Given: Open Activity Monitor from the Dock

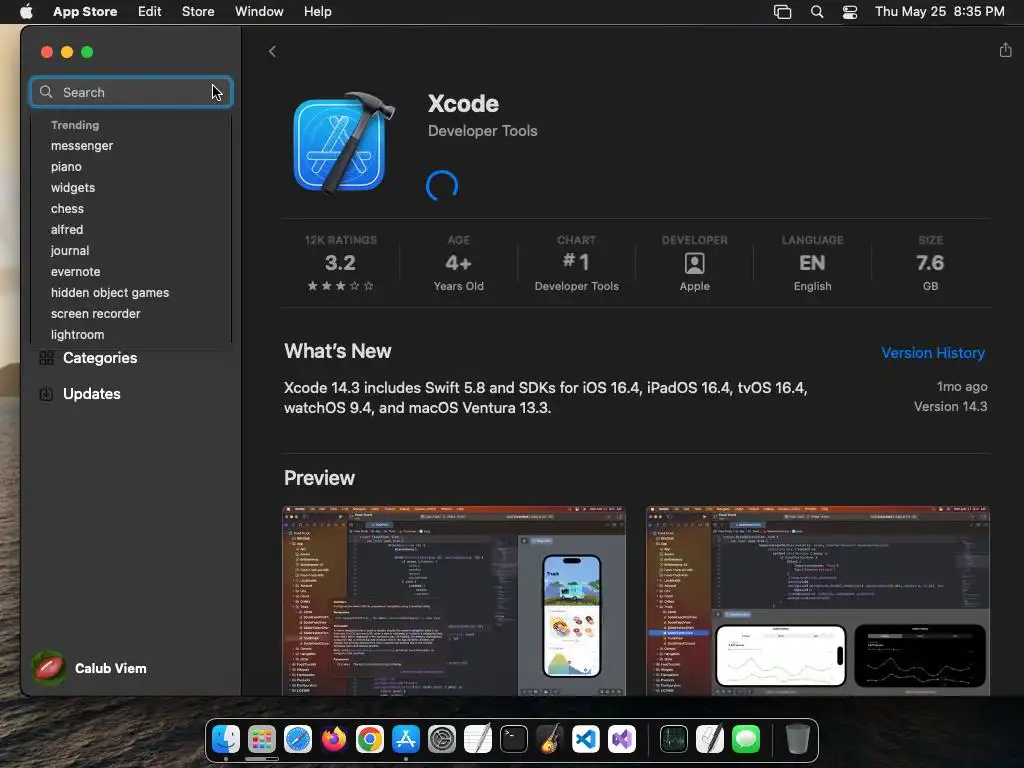Looking at the screenshot, I should [x=673, y=739].
